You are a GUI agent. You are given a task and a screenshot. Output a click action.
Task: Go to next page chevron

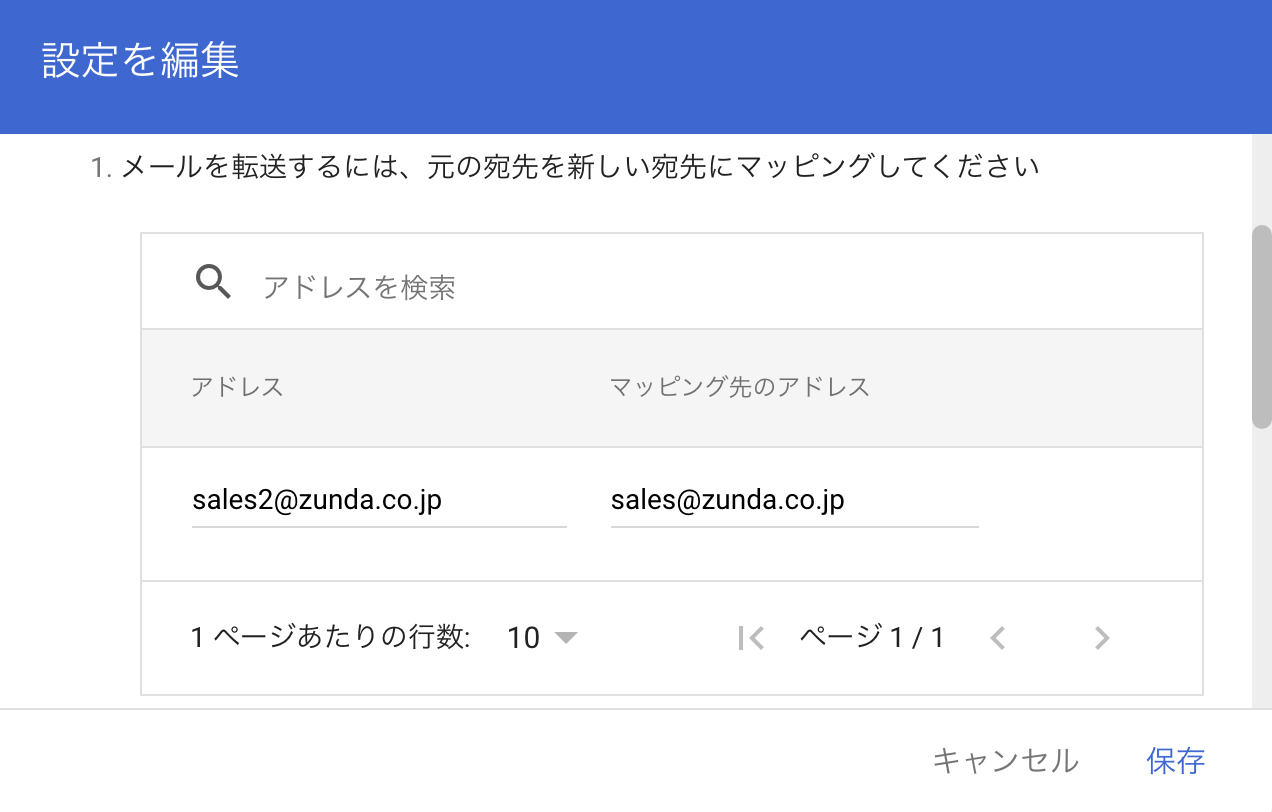[x=1102, y=638]
